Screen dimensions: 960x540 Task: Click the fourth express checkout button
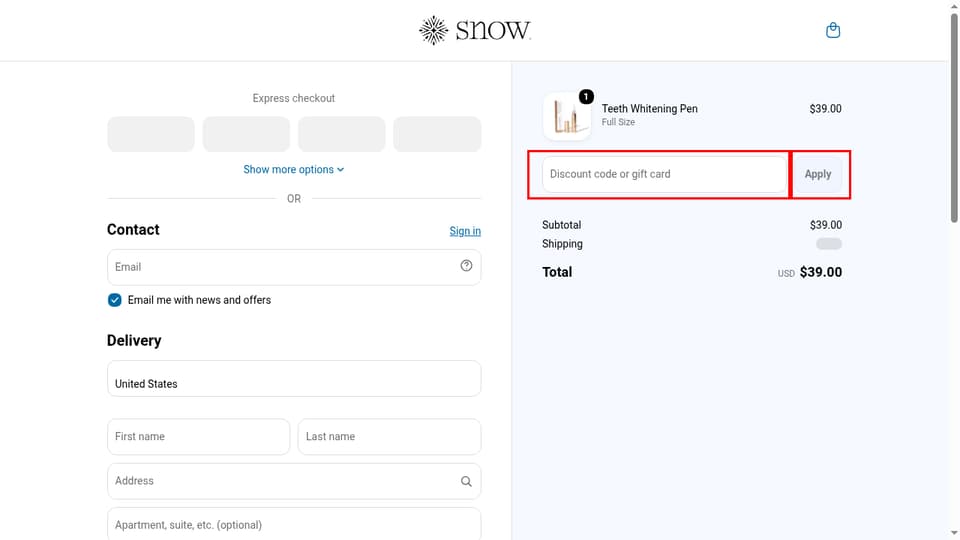(x=437, y=134)
